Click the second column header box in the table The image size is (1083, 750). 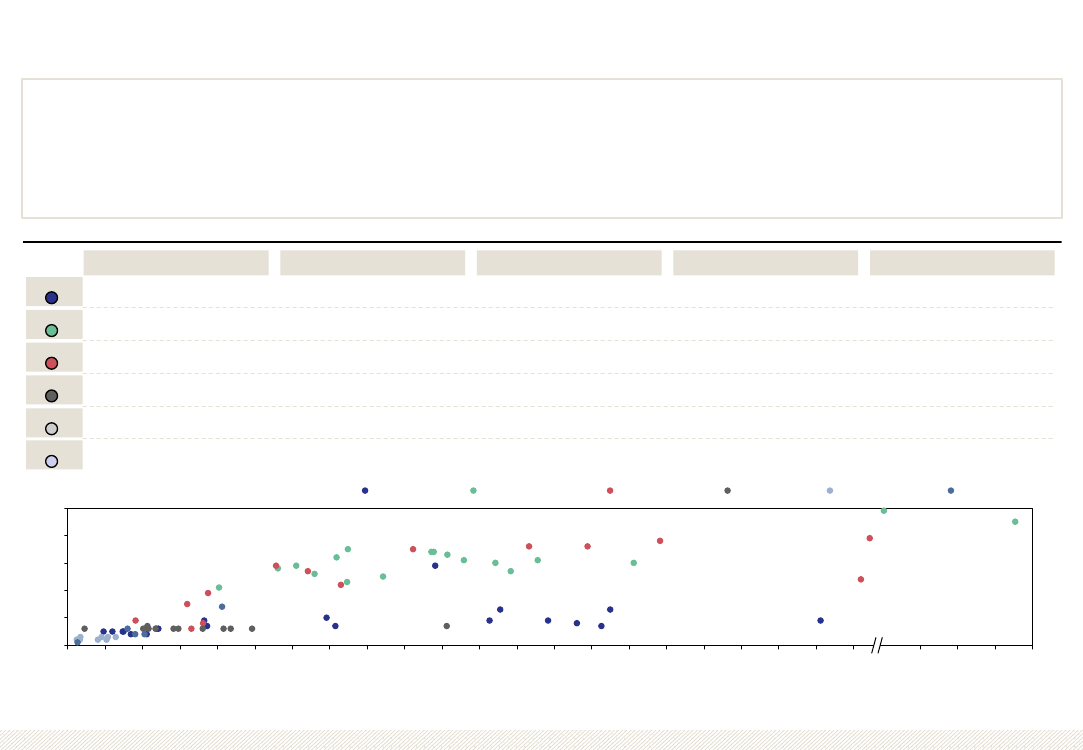pyautogui.click(x=372, y=263)
